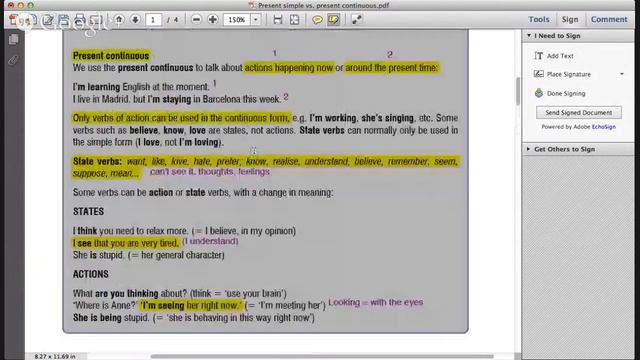Switch to read mode view icon

pos(356,19)
